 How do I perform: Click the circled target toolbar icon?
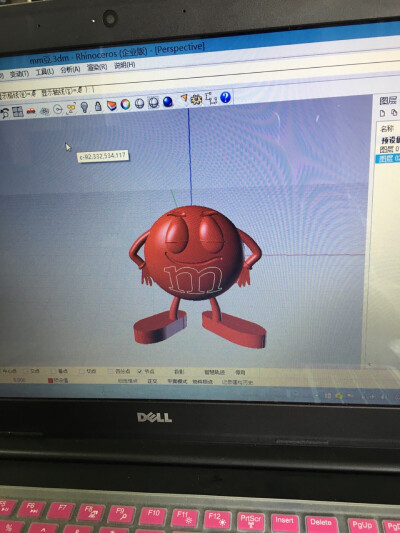tap(58, 110)
